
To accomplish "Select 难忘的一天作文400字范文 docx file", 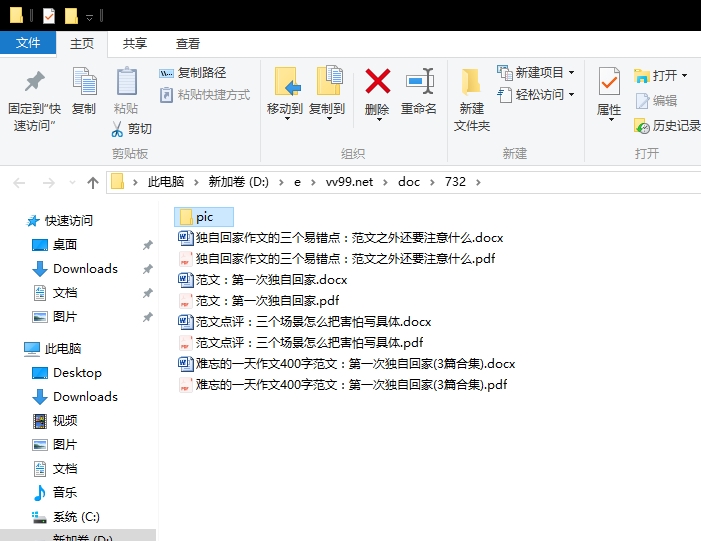I will coord(347,363).
